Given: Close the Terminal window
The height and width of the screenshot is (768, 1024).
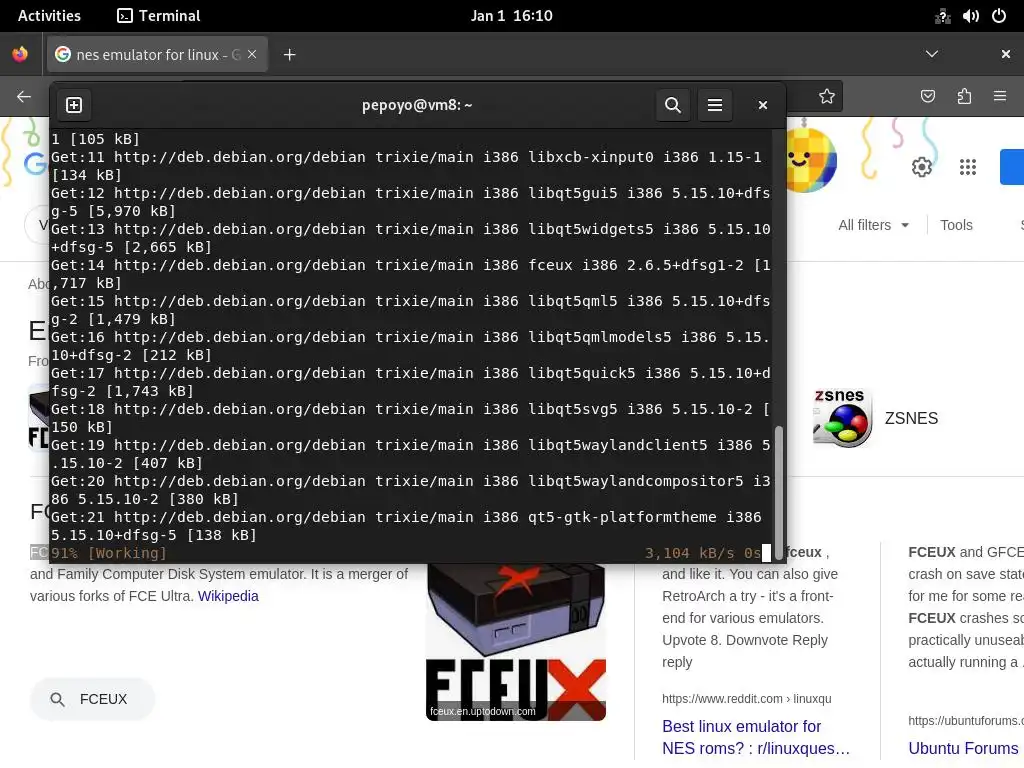Looking at the screenshot, I should [762, 105].
